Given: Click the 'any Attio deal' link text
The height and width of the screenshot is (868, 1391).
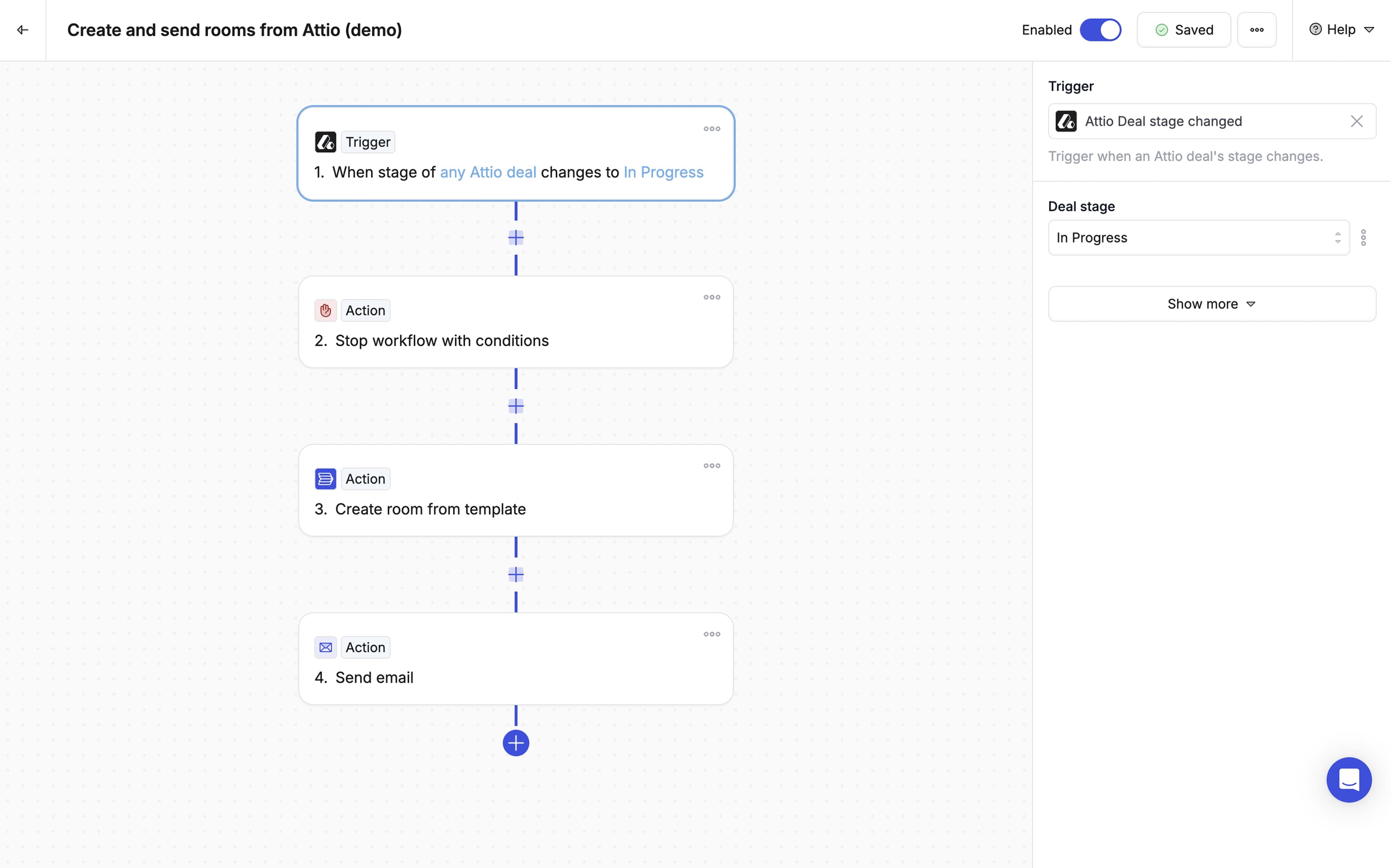Looking at the screenshot, I should click(488, 172).
